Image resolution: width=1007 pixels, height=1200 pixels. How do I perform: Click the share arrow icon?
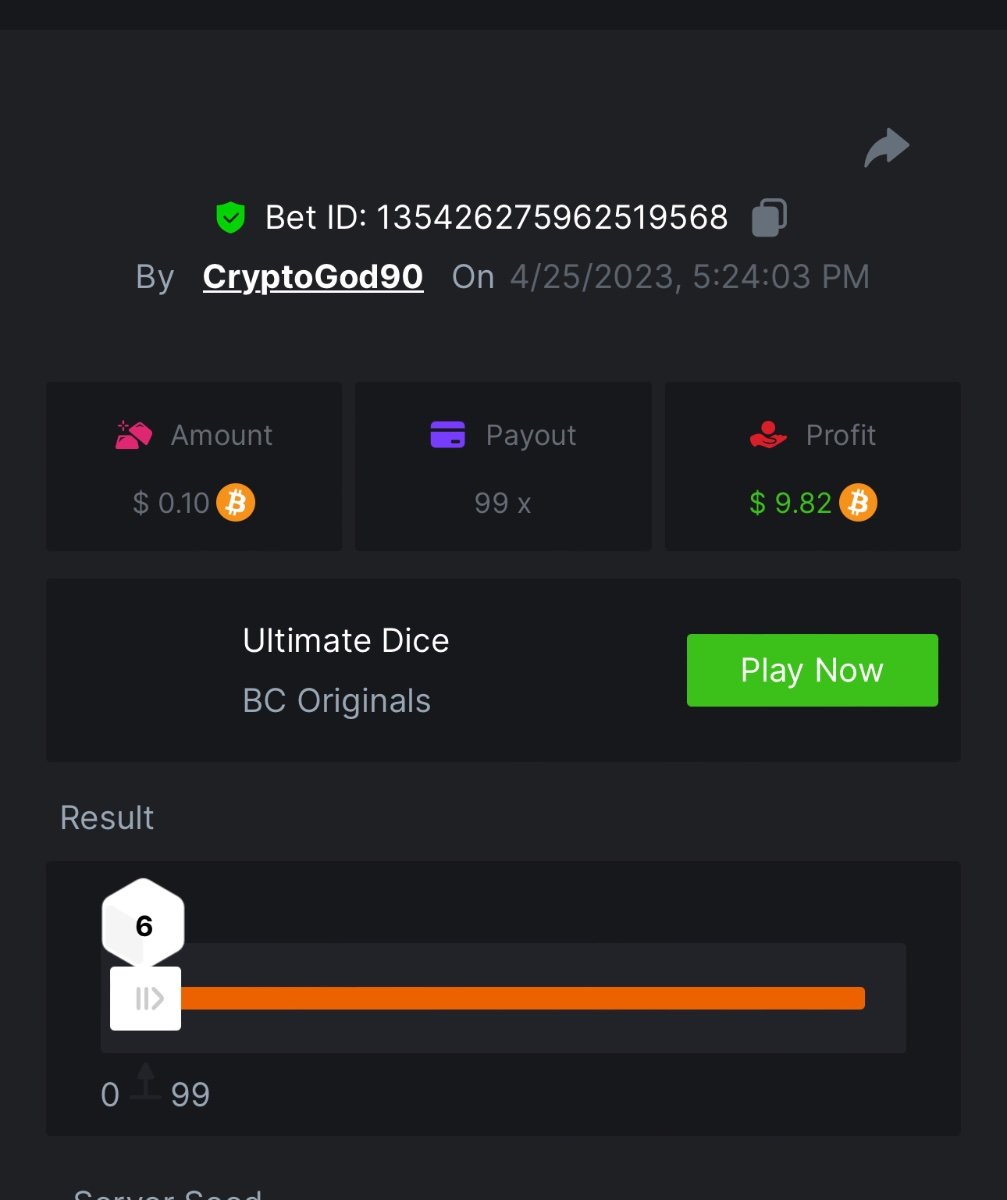[886, 148]
